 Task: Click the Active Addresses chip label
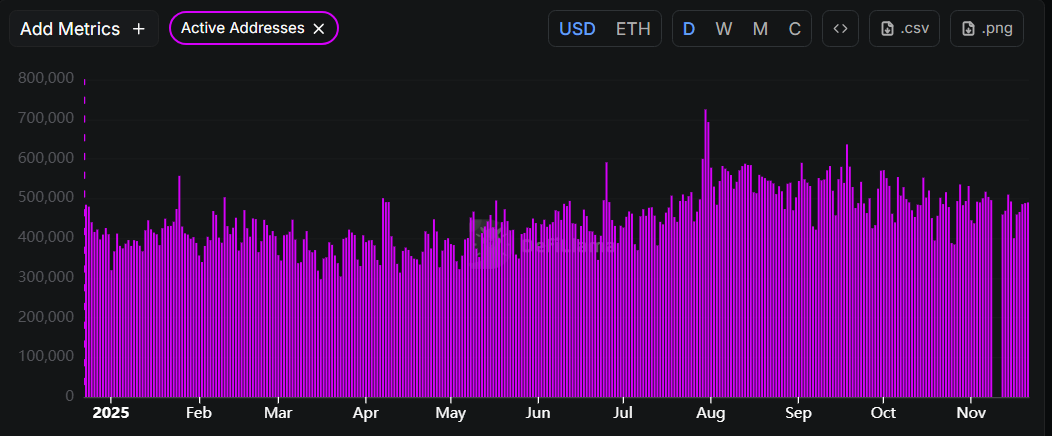[242, 29]
